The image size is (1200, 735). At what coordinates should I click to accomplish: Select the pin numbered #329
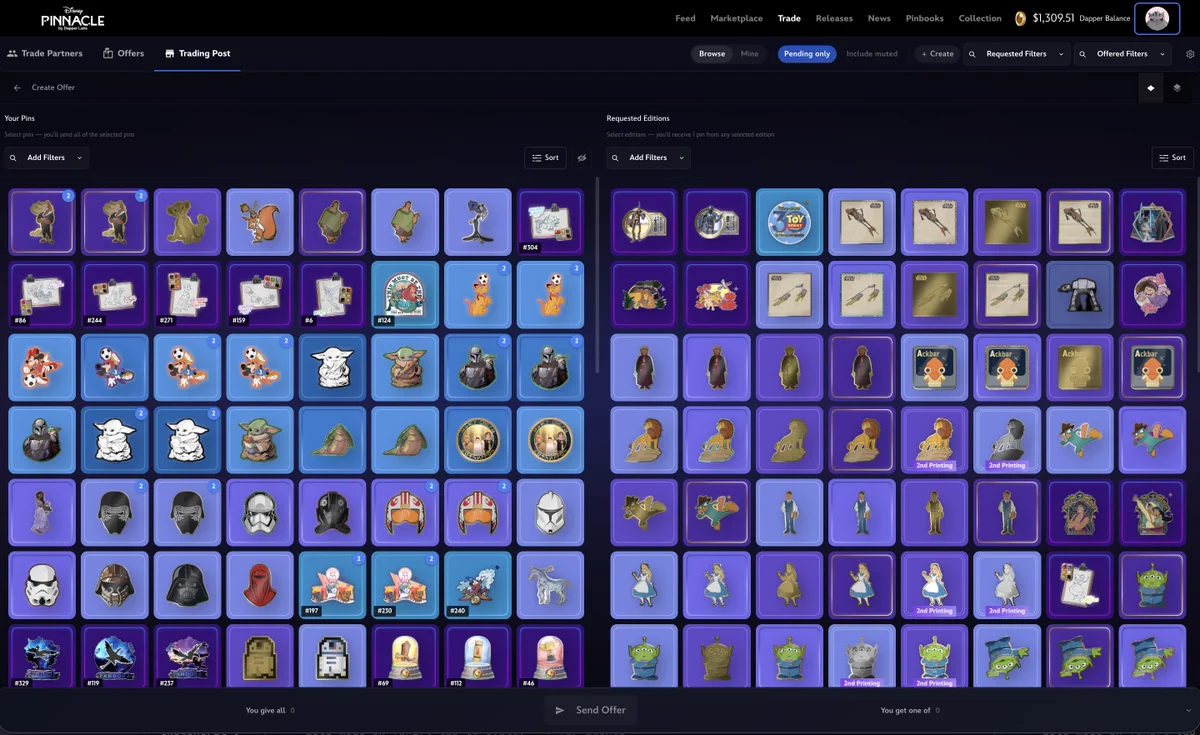point(41,657)
